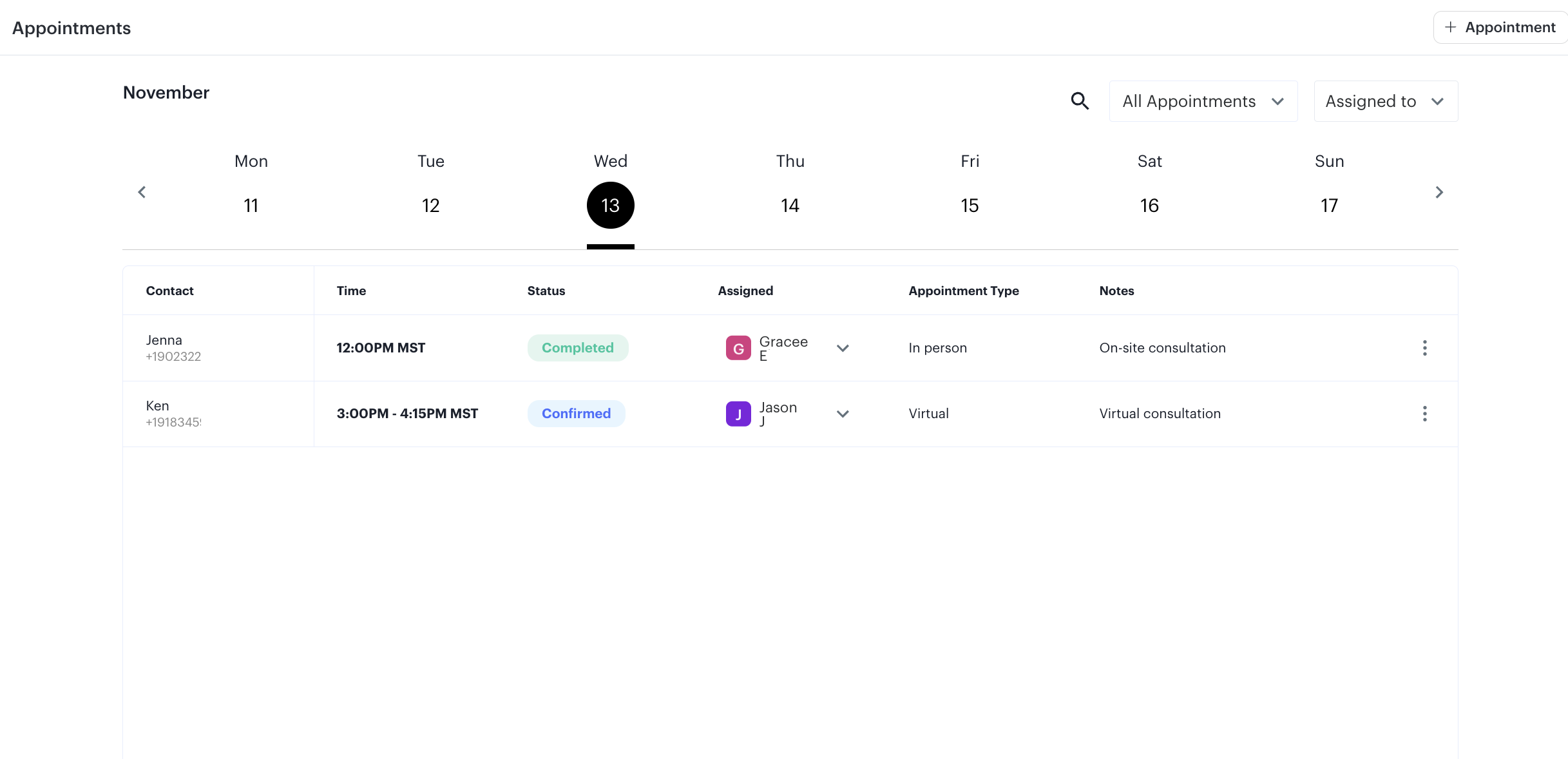Open Ken's contact entry
The image size is (1568, 759).
(158, 407)
